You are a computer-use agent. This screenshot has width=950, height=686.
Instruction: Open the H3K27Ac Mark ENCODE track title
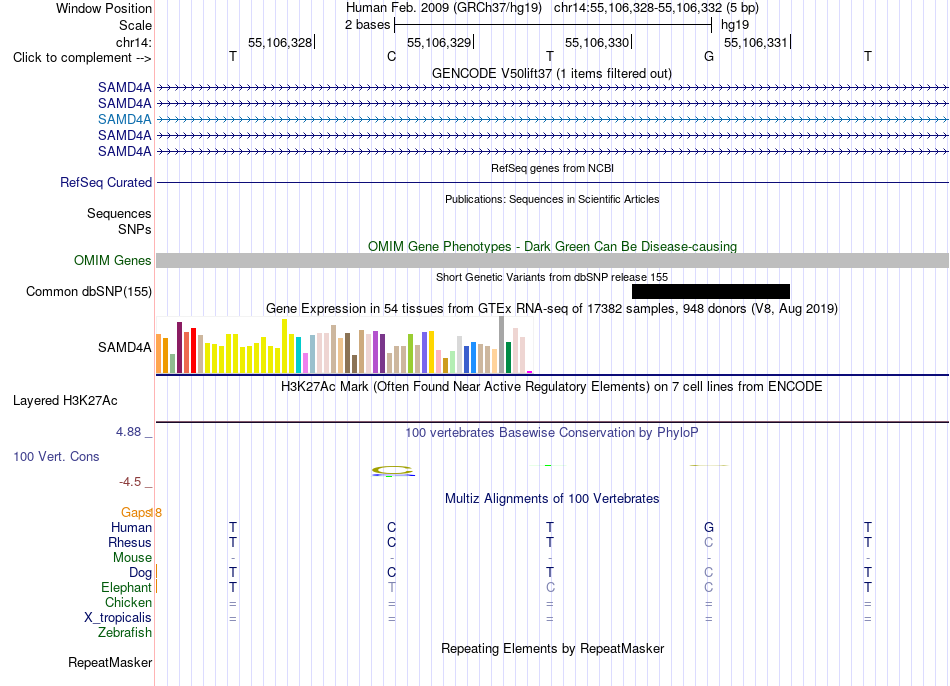pyautogui.click(x=552, y=387)
